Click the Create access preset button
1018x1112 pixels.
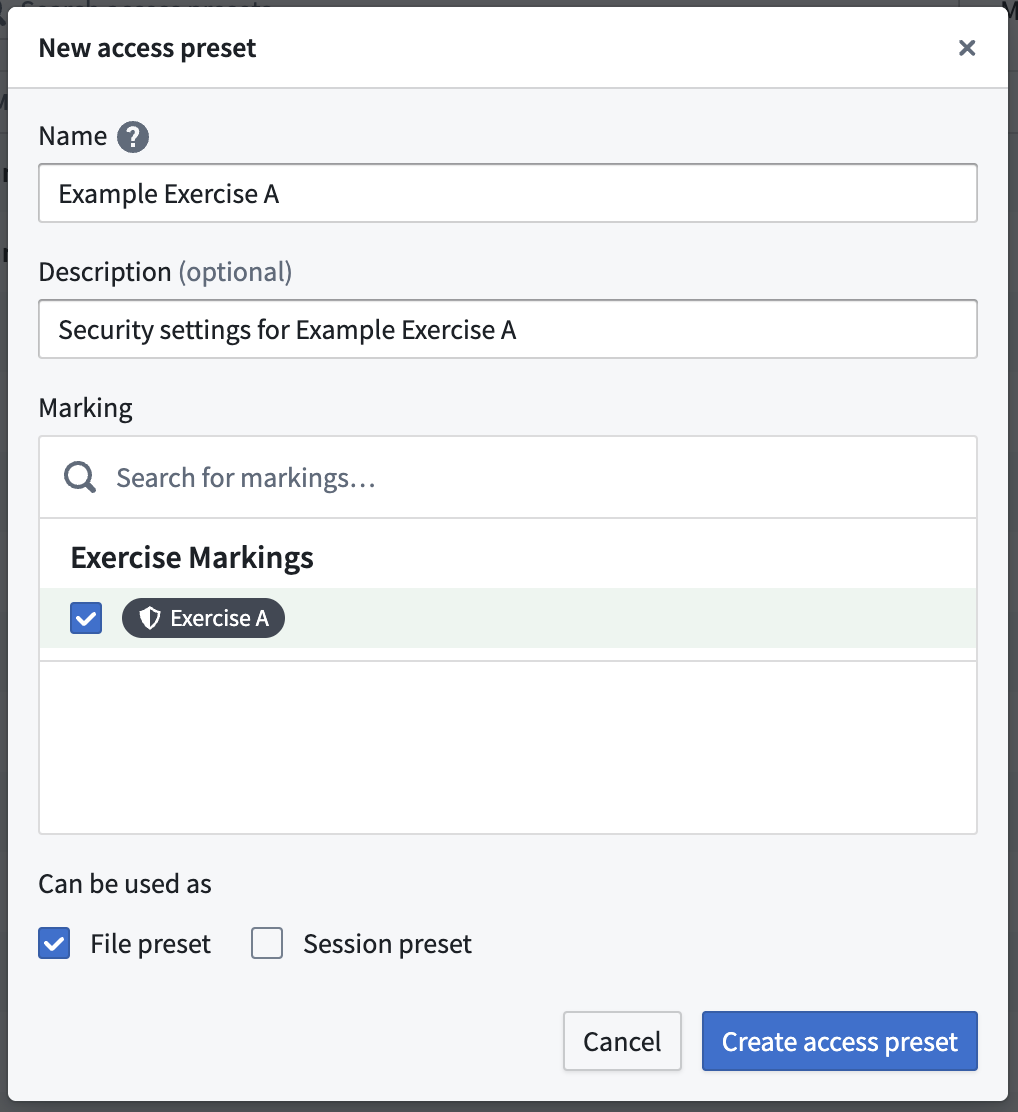[x=839, y=1041]
